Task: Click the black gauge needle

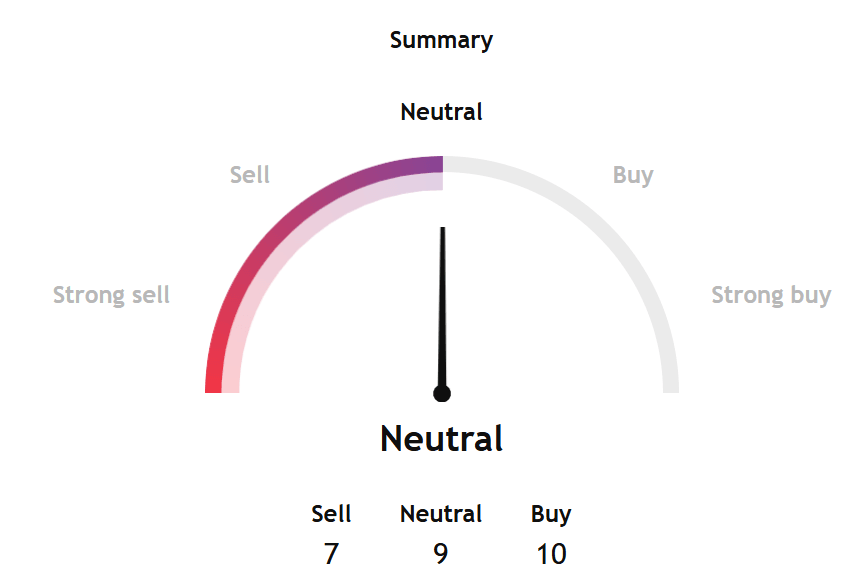Action: click(442, 309)
